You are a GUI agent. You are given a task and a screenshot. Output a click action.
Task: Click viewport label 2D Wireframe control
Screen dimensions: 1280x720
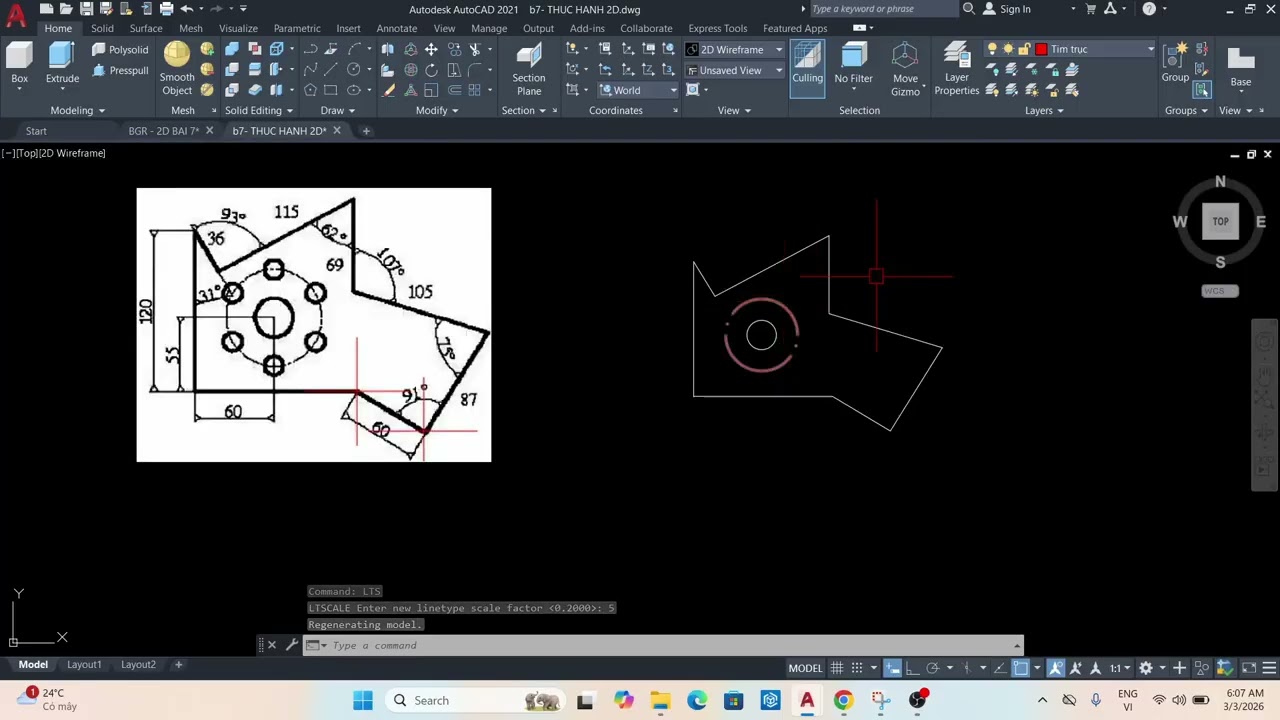[x=72, y=153]
